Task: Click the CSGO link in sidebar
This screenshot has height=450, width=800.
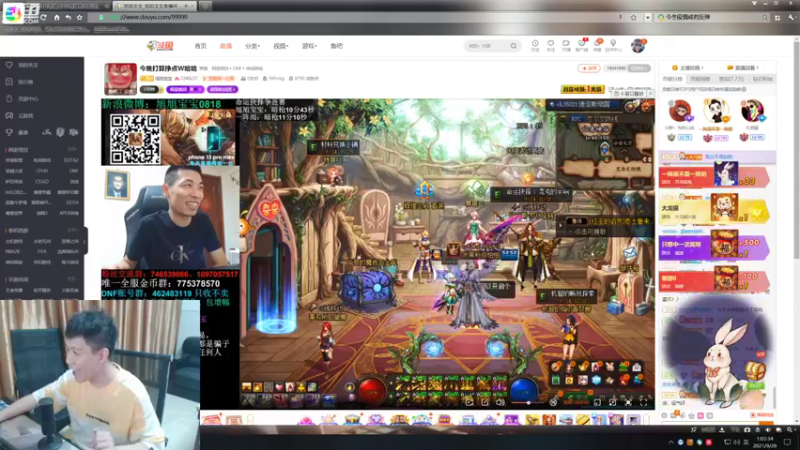Action: point(42,181)
